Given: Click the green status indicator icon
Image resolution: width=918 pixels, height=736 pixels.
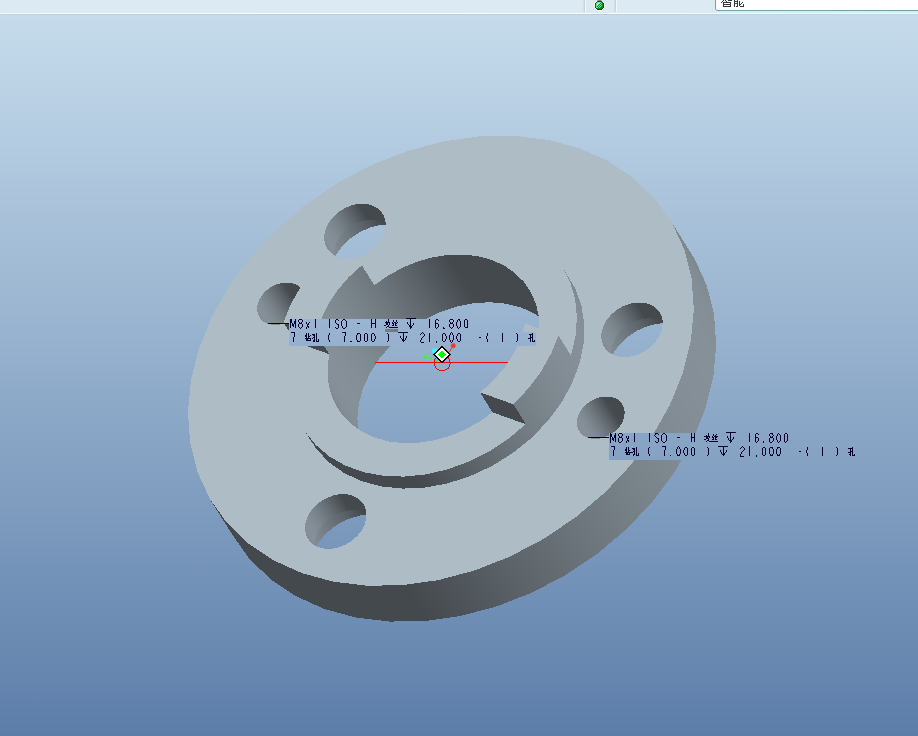Looking at the screenshot, I should (599, 5).
